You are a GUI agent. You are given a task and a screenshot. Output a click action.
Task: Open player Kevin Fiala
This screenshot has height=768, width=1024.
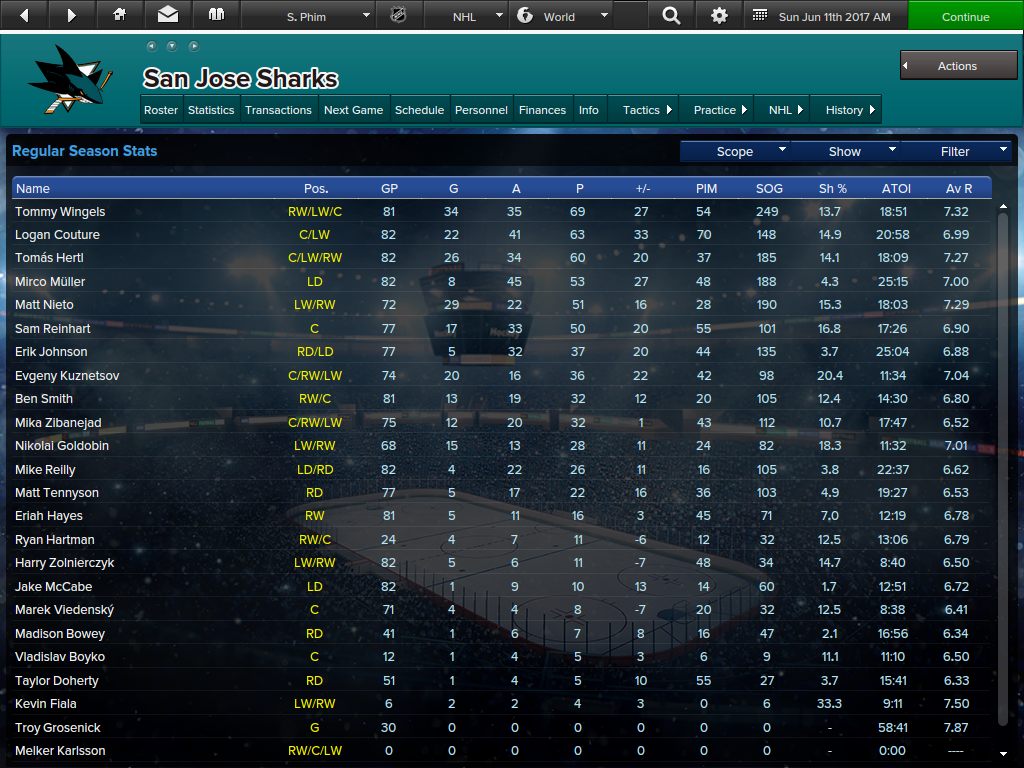pyautogui.click(x=46, y=703)
